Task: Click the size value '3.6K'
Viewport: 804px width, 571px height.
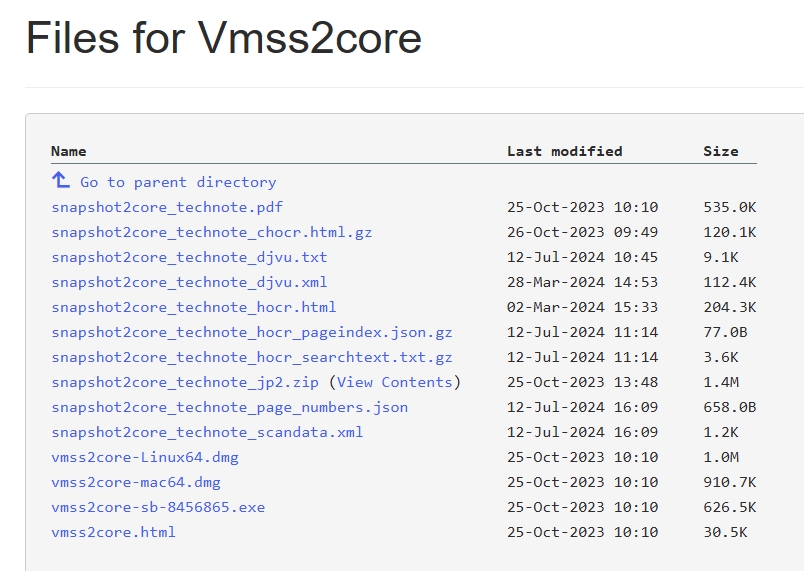Action: pos(721,357)
